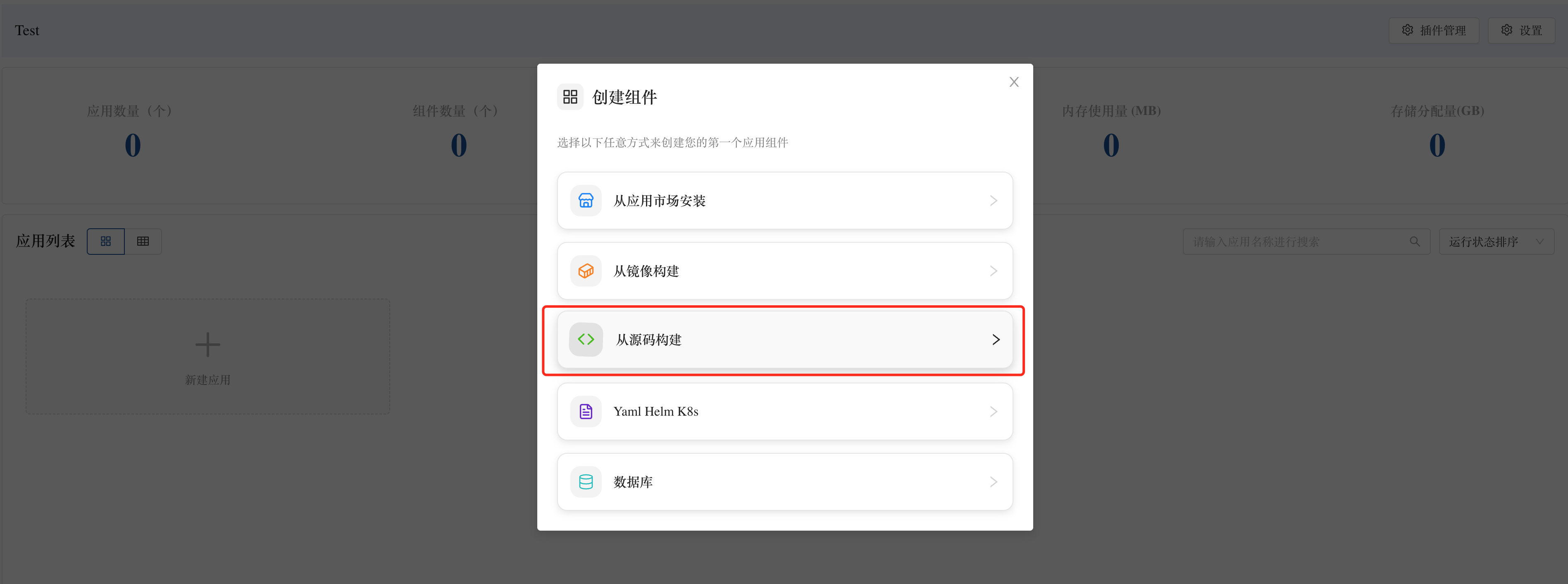Expand the 从镜像构建 option arrow
The width and height of the screenshot is (1568, 584).
[x=994, y=271]
